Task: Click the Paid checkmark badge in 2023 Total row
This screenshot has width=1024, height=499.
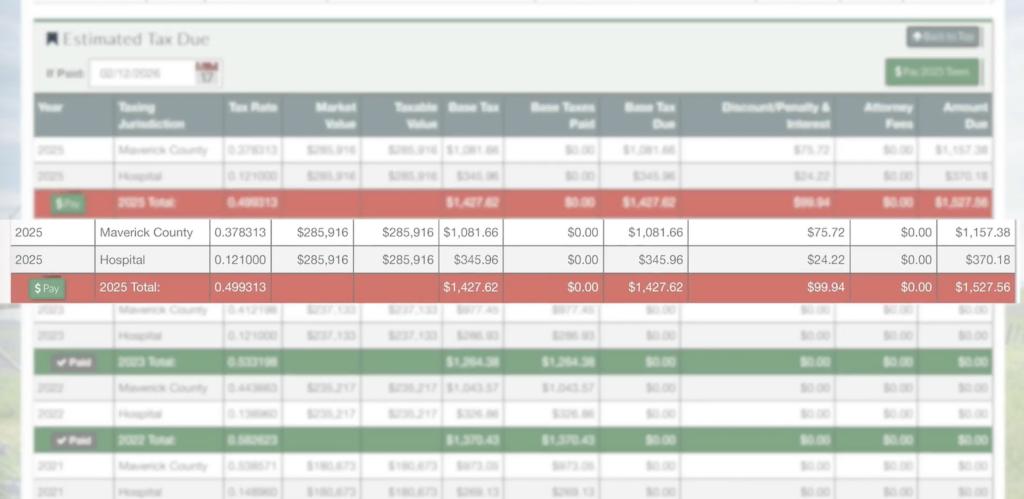Action: tap(68, 362)
